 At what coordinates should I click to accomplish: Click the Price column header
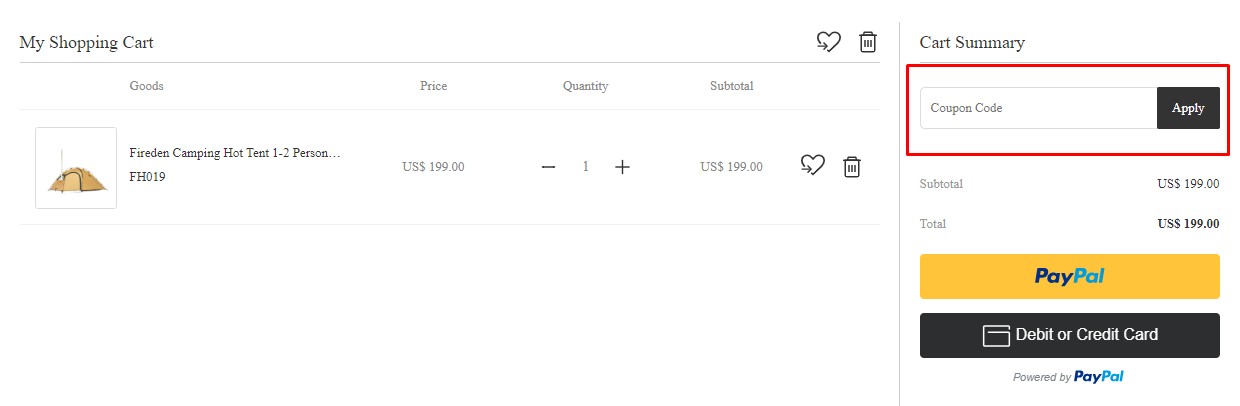433,86
